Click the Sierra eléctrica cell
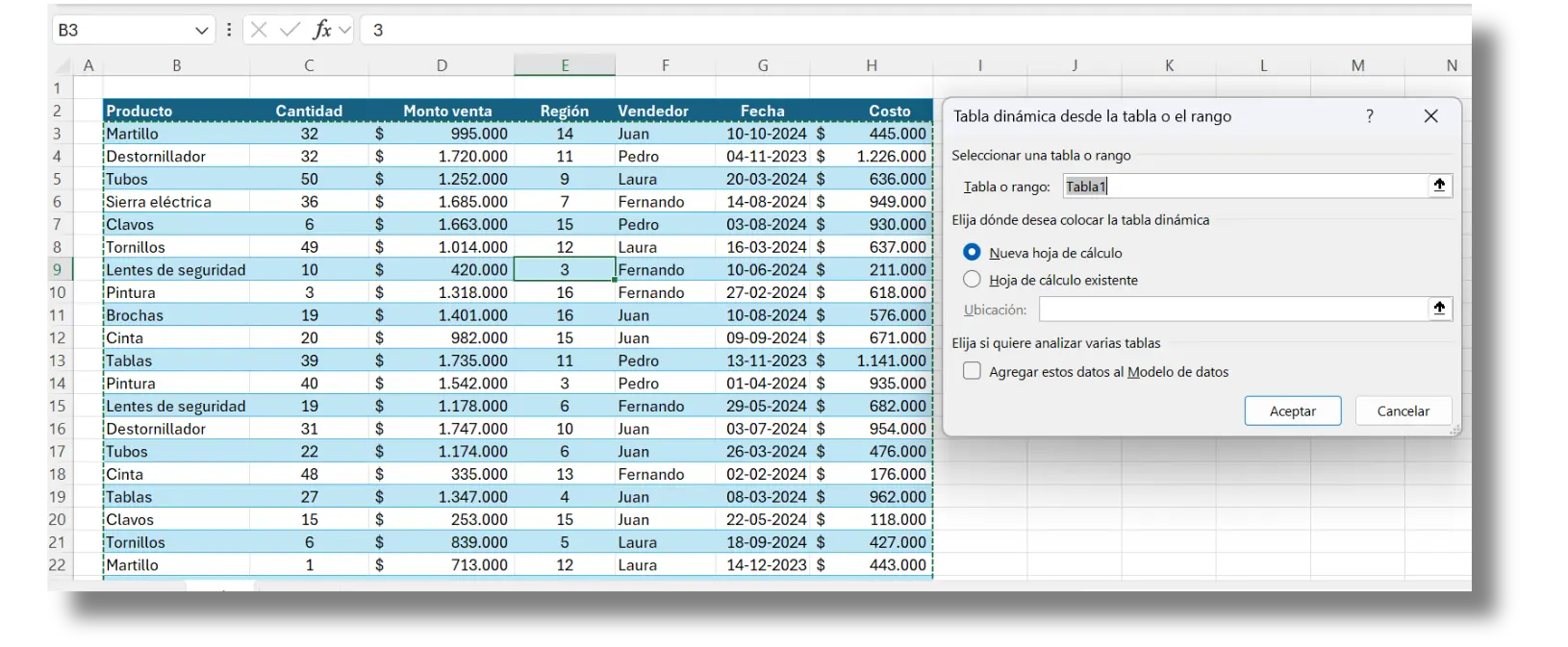 pyautogui.click(x=176, y=202)
